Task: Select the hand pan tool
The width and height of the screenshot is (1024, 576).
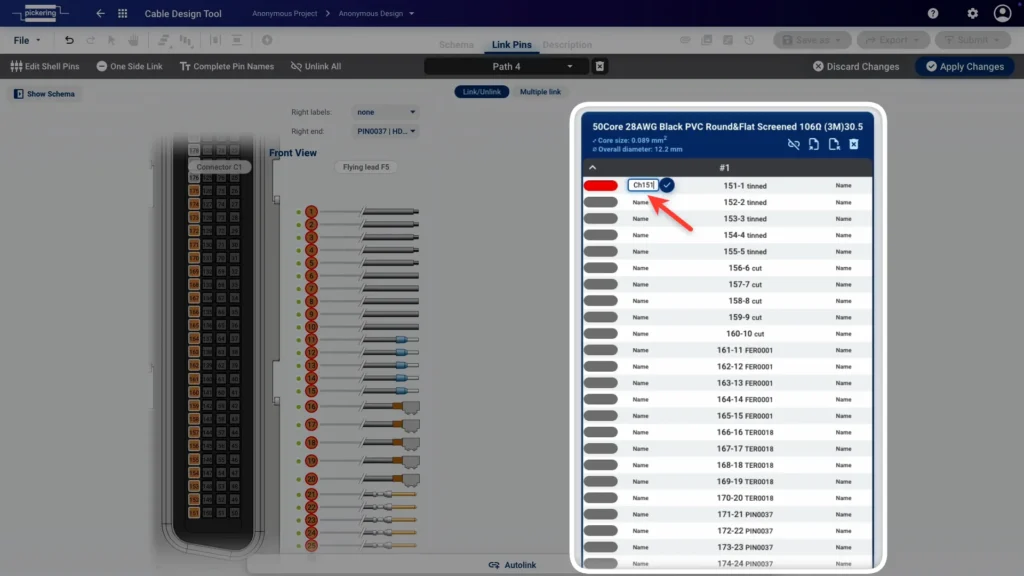Action: (x=133, y=40)
